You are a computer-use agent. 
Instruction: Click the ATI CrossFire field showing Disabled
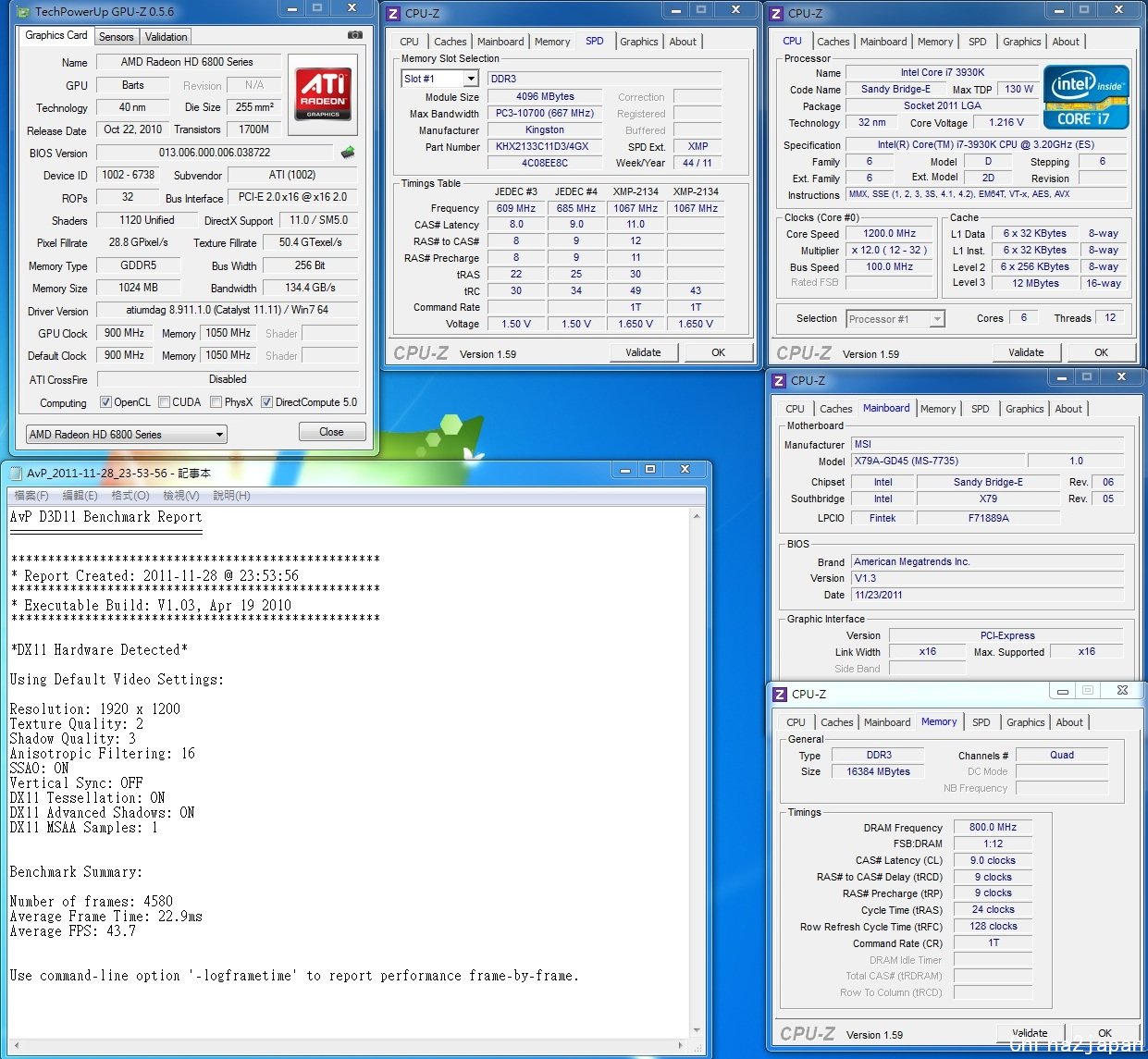pos(228,379)
